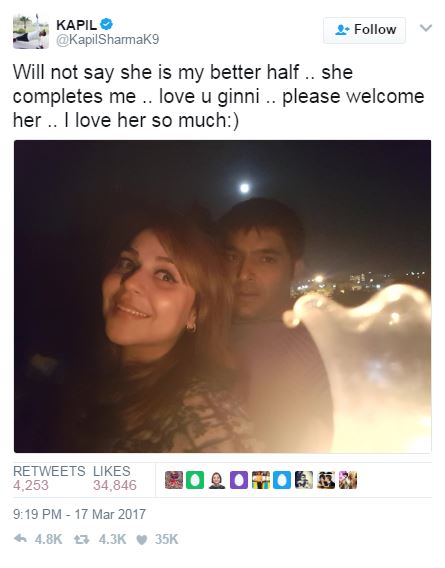Follow the KAPIL account
This screenshot has height=568, width=445.
[x=365, y=30]
